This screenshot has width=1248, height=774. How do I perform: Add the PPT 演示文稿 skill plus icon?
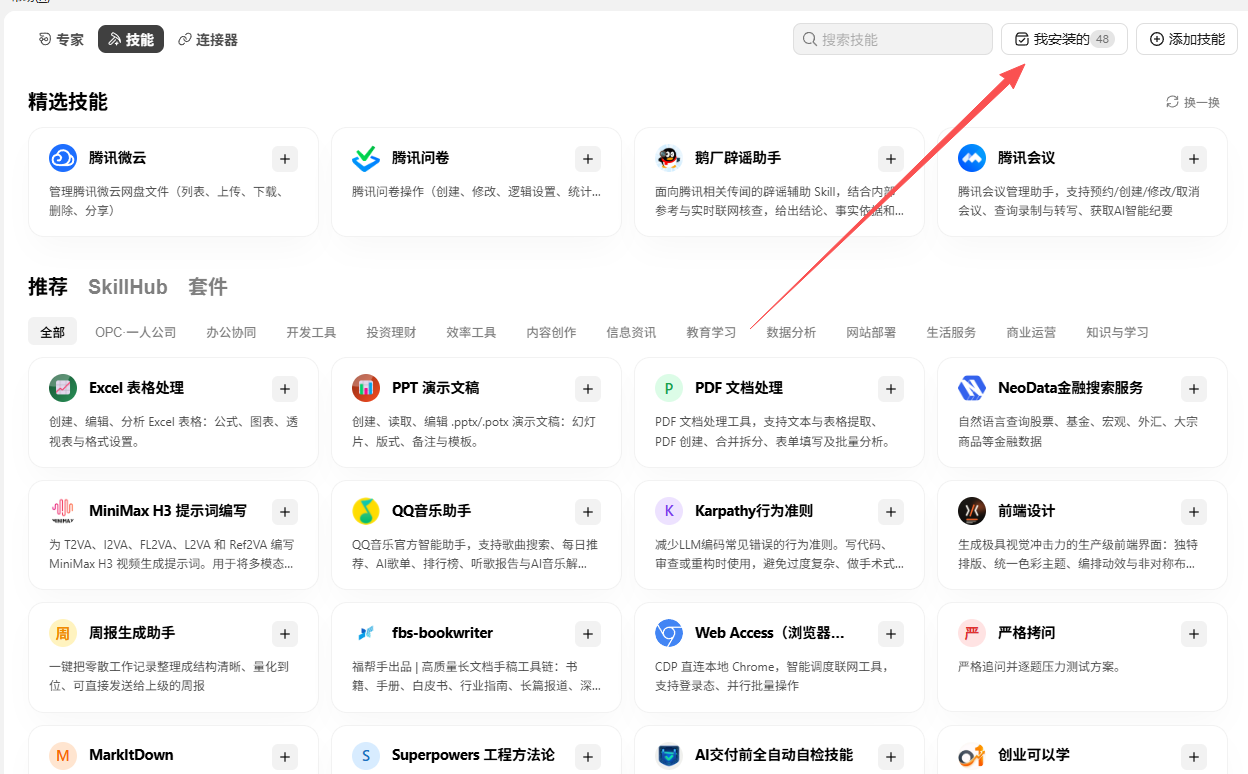[x=588, y=388]
